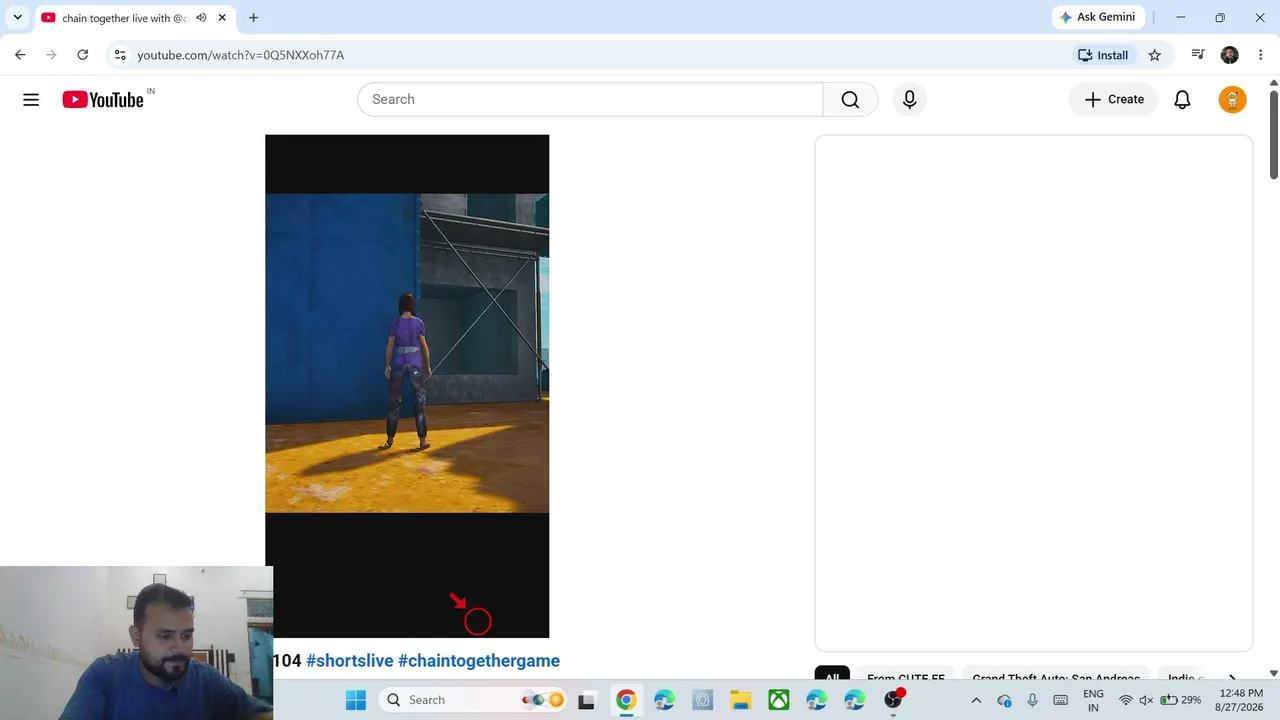Mute the tab via its speaker icon
The width and height of the screenshot is (1280, 720).
pyautogui.click(x=201, y=18)
